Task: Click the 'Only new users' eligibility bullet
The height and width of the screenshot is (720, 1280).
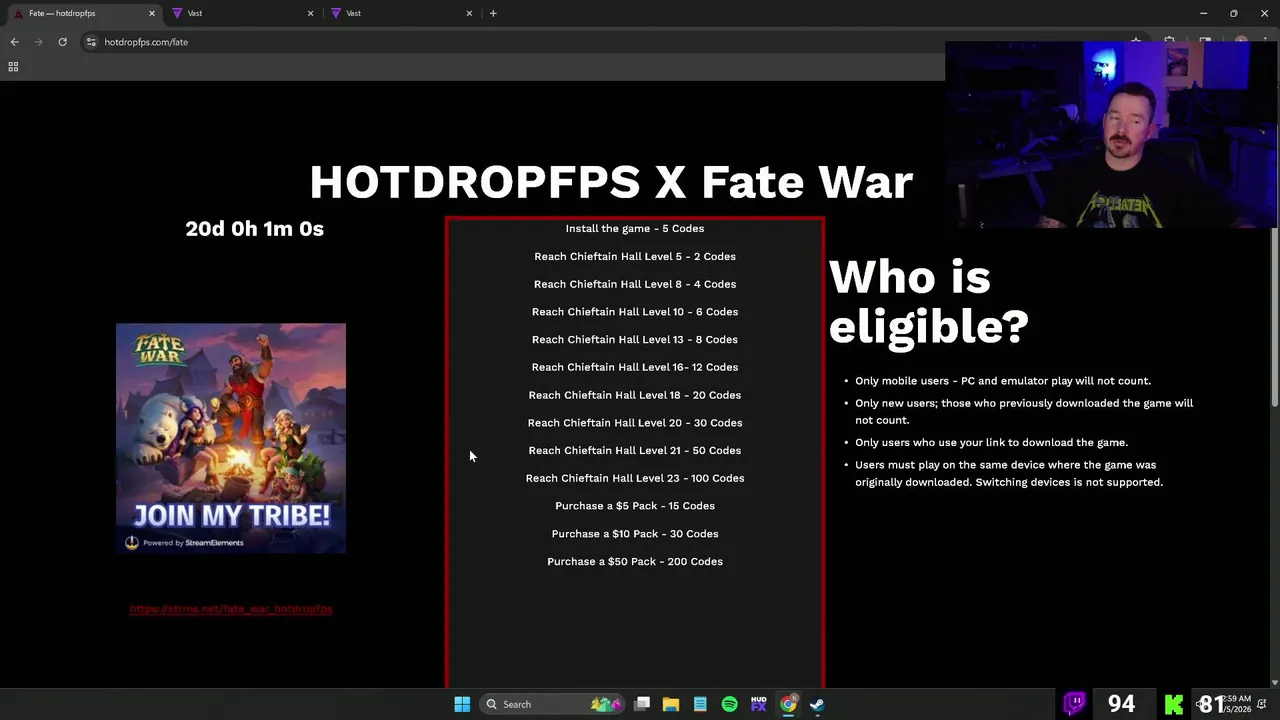Action: click(1024, 412)
